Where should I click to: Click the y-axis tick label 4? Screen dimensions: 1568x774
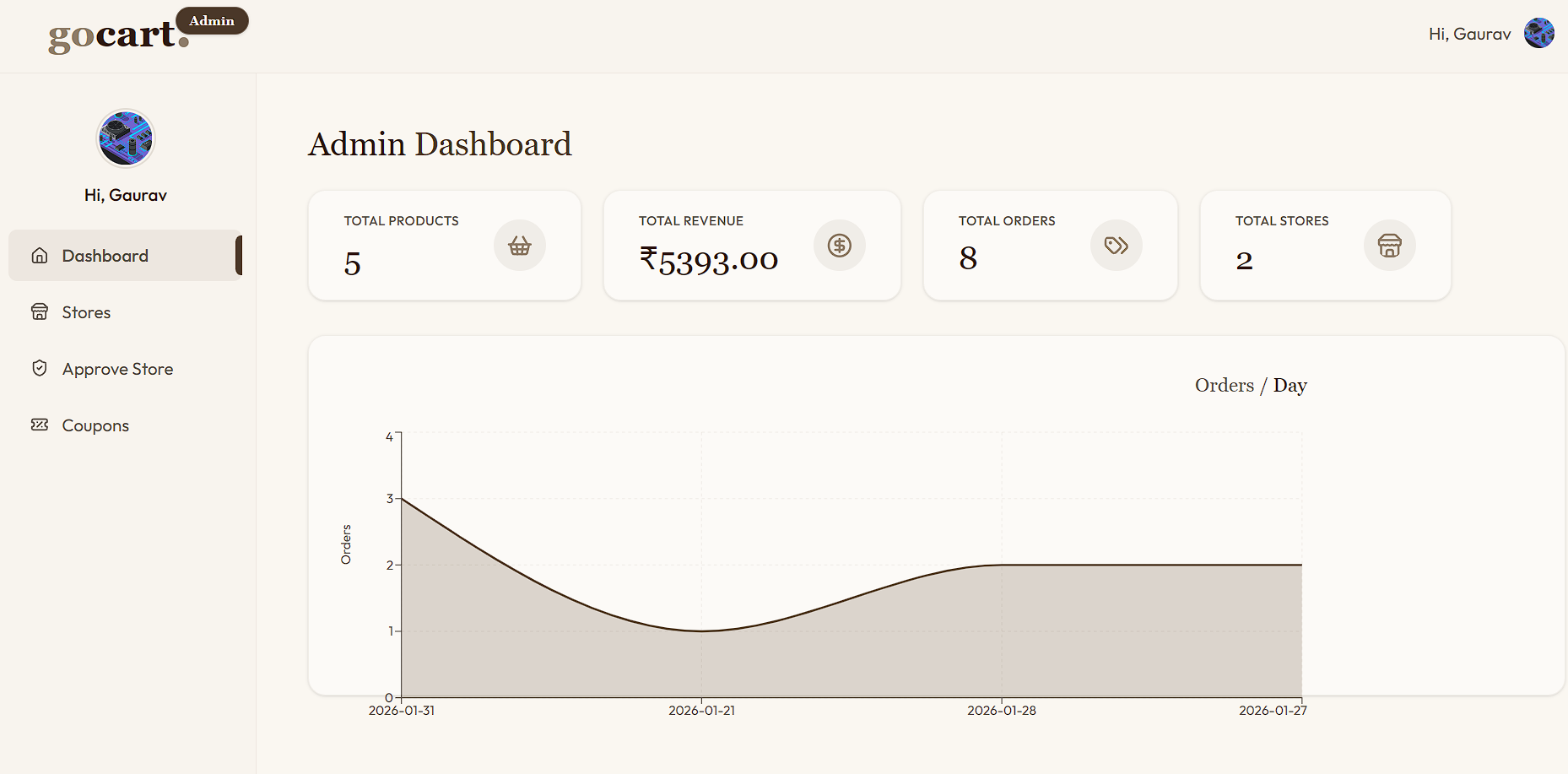pos(389,436)
